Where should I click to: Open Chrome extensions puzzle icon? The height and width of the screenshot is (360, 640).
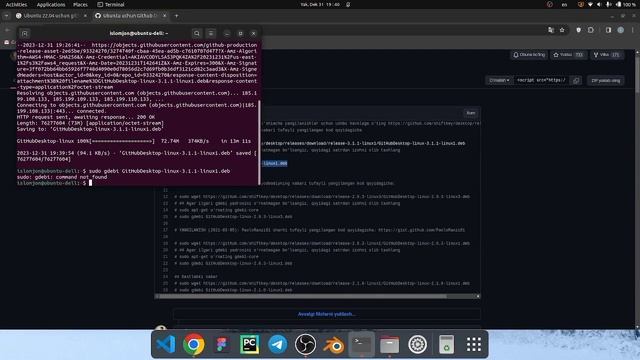591,30
